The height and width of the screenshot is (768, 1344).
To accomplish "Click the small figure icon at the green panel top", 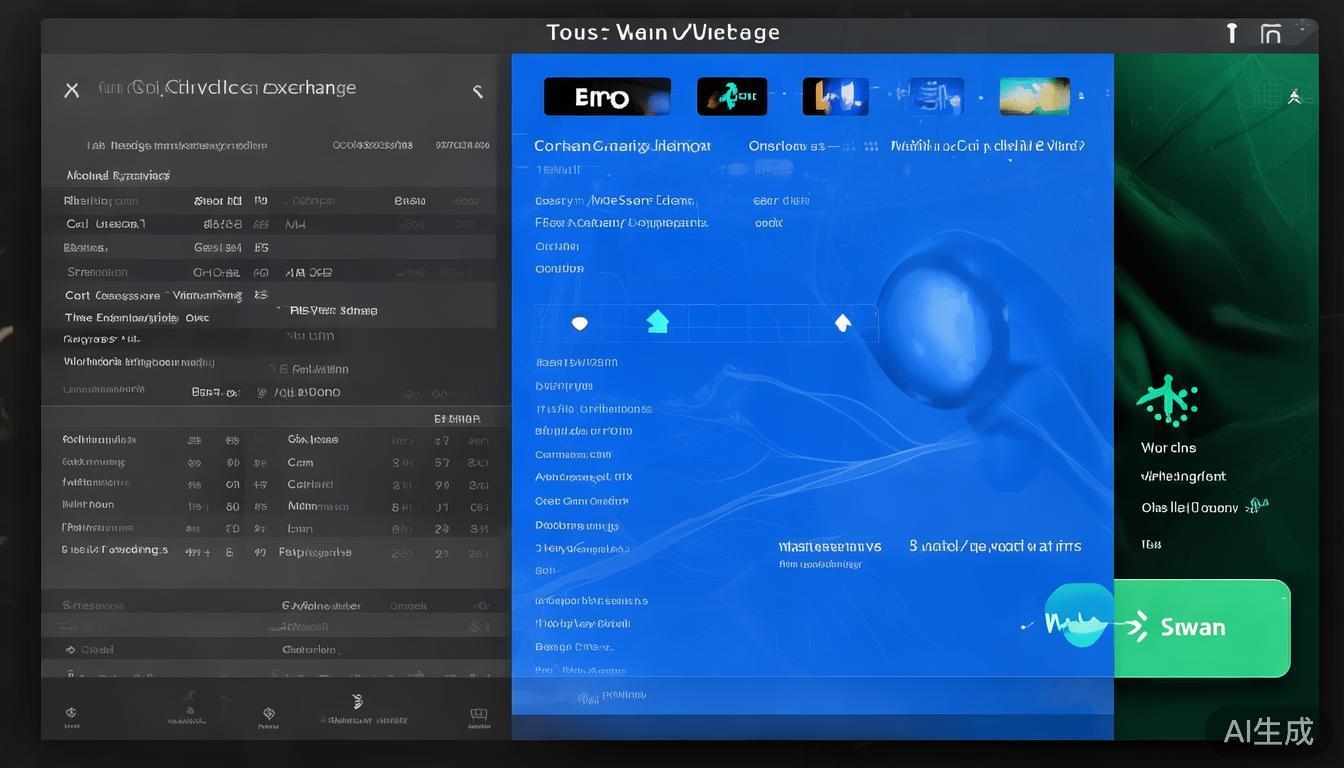I will 1294,97.
